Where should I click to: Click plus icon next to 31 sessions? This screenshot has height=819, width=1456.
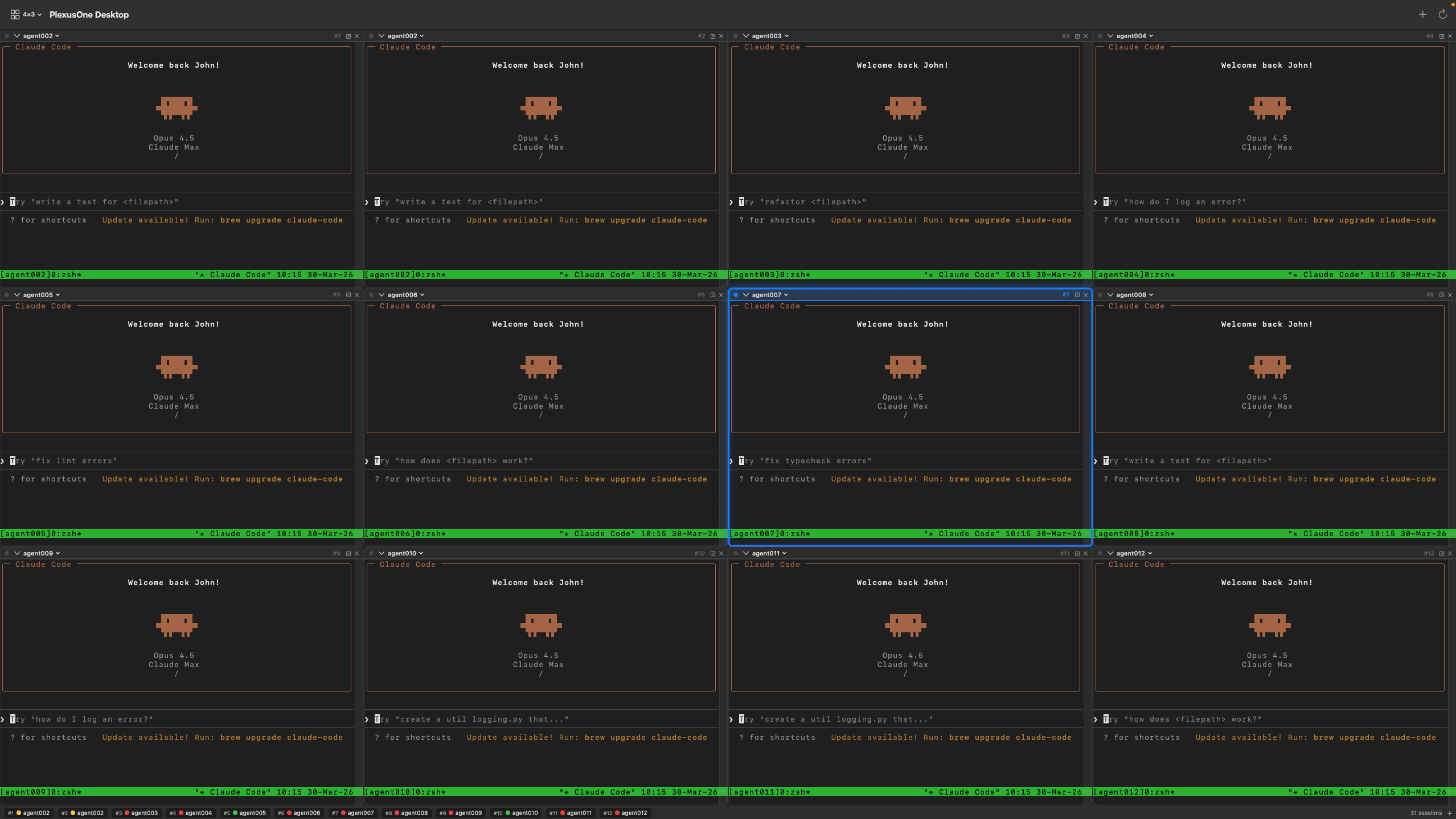click(x=1450, y=813)
